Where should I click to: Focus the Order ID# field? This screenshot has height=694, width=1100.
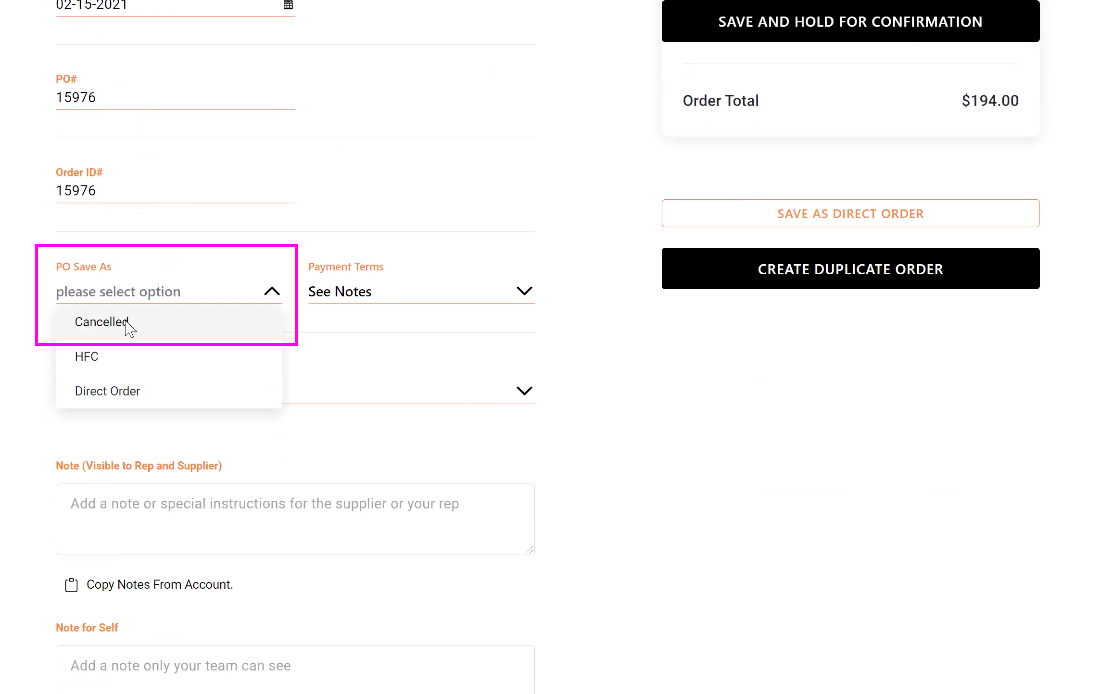(x=175, y=191)
